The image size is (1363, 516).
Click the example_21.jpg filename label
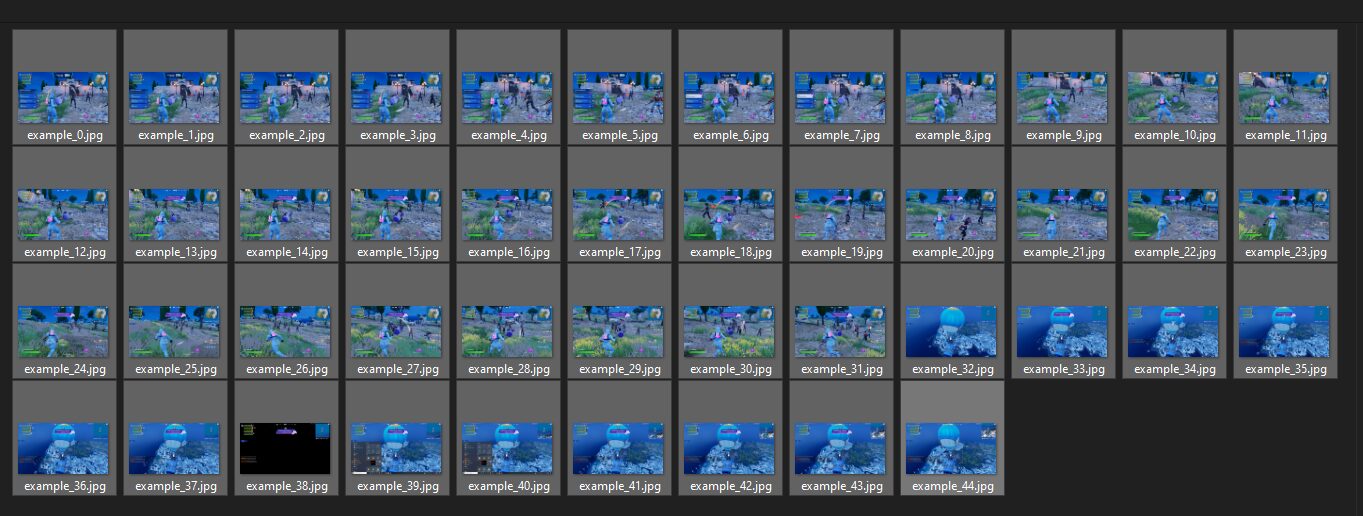(1063, 252)
